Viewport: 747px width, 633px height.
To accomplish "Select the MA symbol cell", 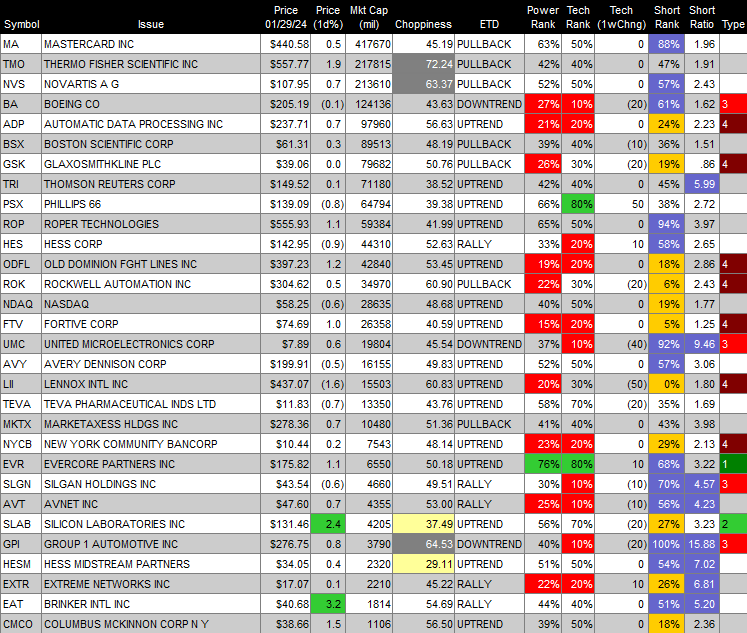I will pyautogui.click(x=21, y=44).
